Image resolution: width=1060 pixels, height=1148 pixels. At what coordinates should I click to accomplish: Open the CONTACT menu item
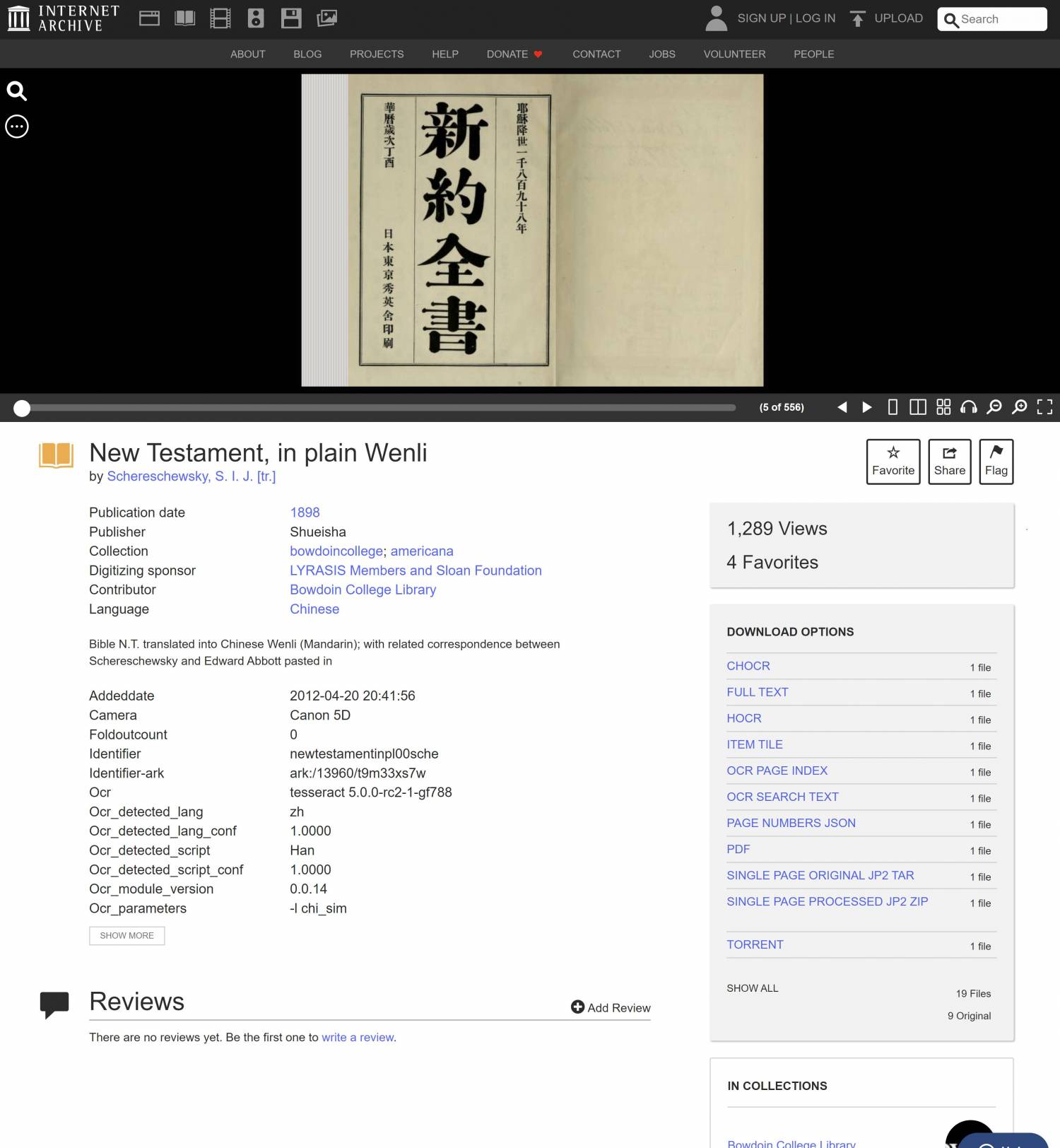596,54
